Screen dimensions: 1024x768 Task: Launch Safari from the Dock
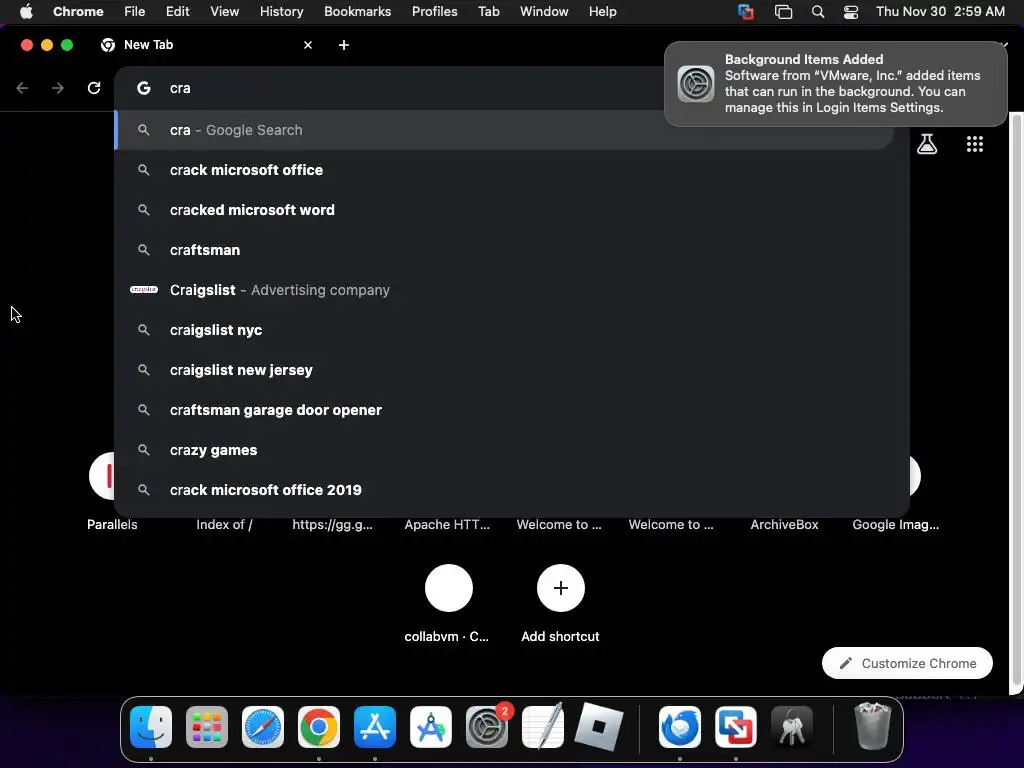tap(263, 727)
